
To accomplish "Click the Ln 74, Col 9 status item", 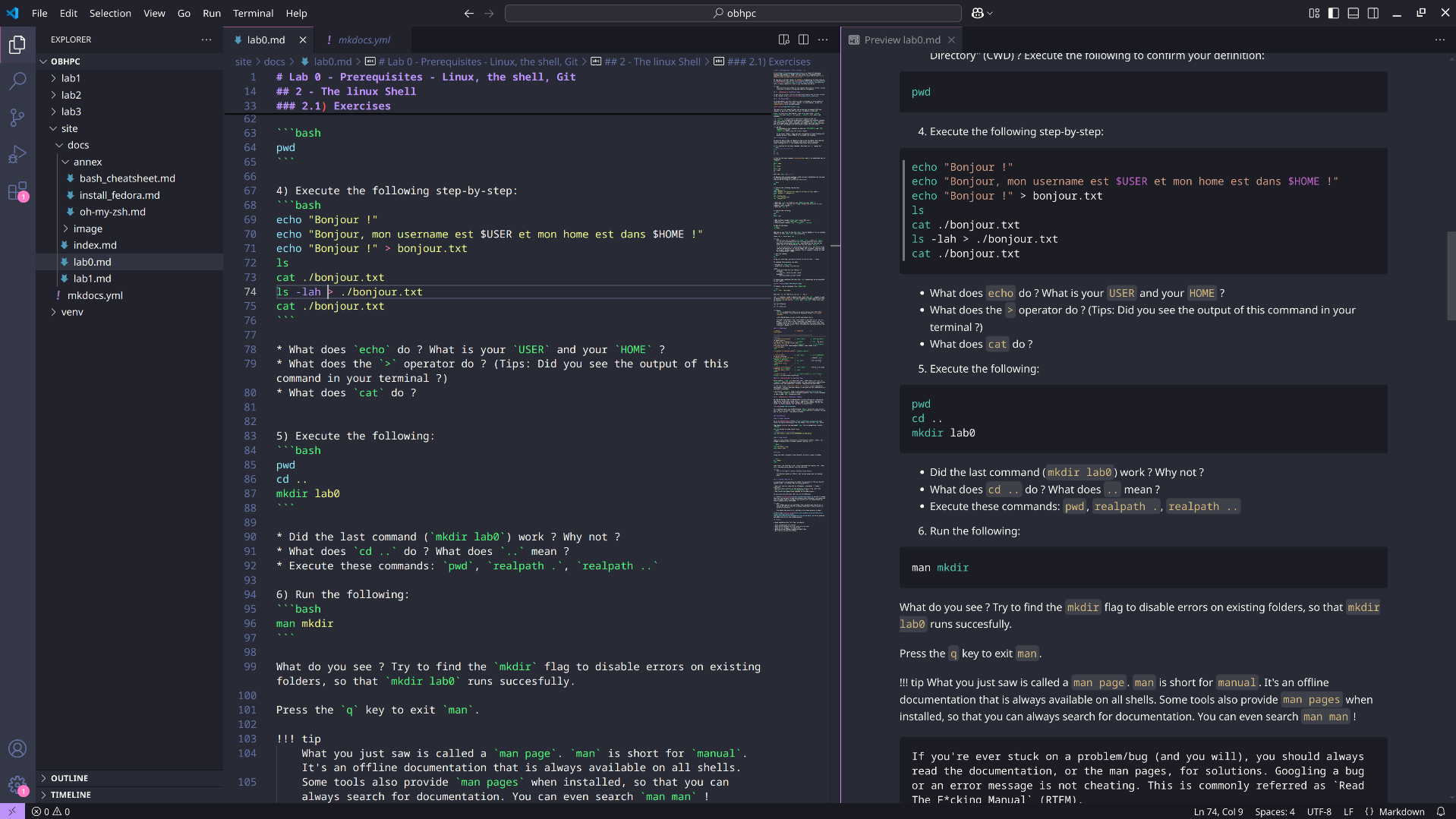I will coord(1218,811).
